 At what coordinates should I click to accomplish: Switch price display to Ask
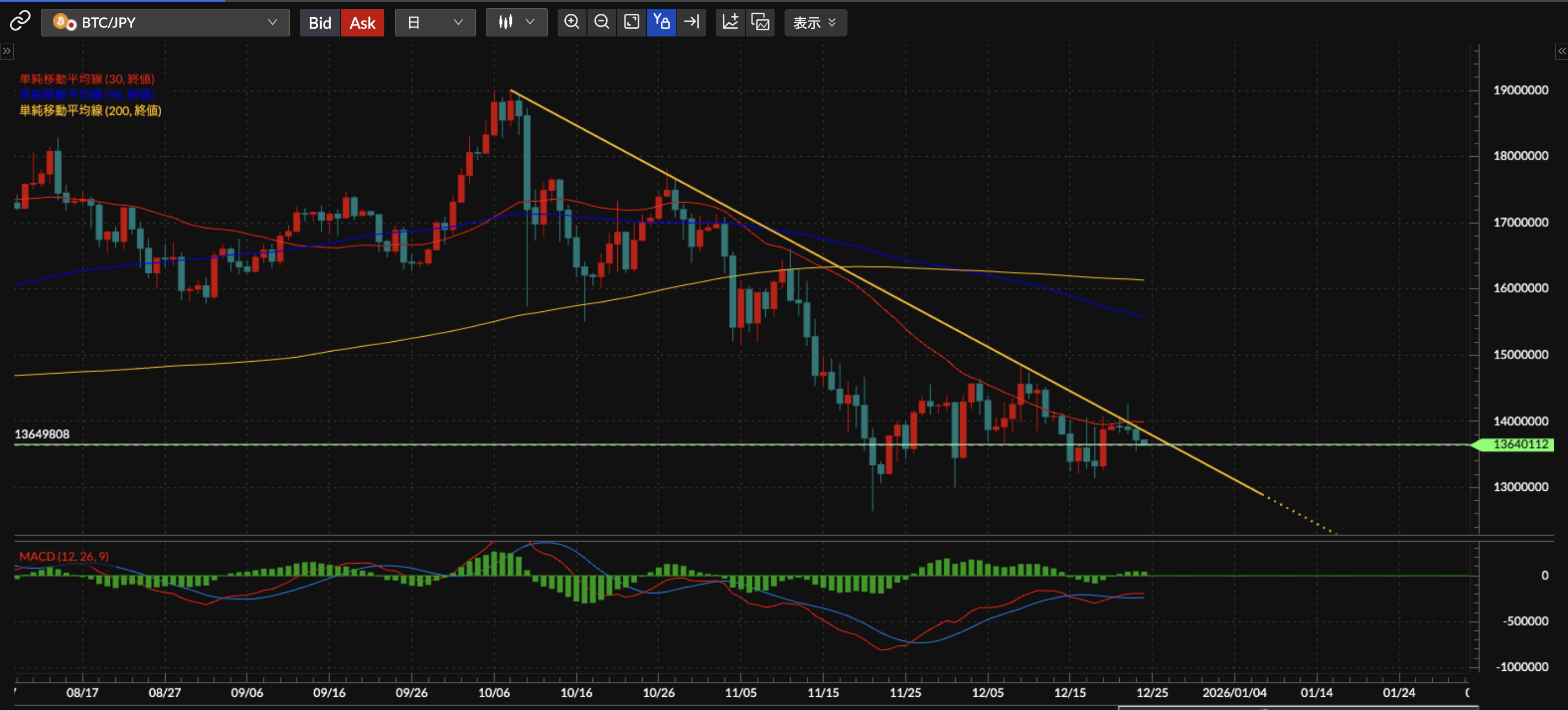pos(362,23)
